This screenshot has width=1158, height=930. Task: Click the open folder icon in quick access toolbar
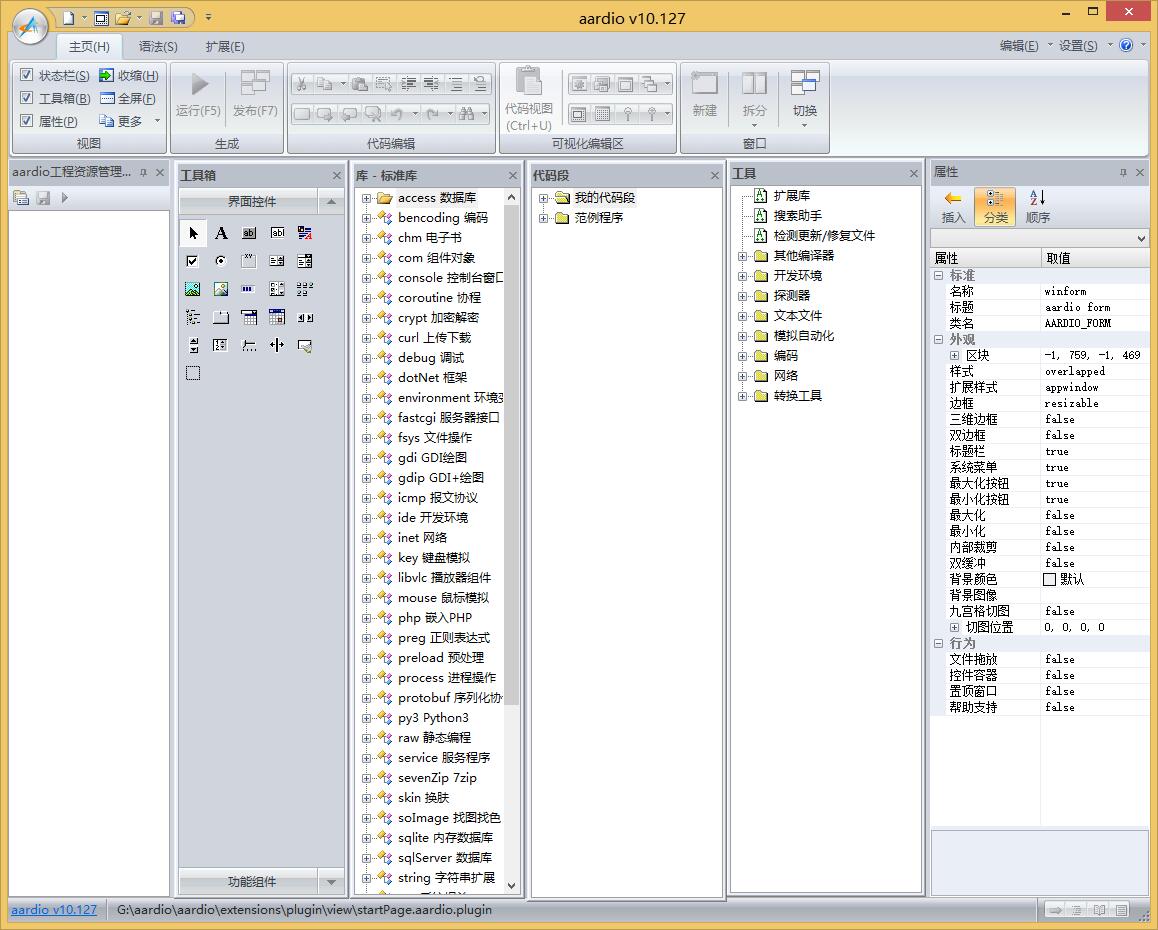[123, 17]
